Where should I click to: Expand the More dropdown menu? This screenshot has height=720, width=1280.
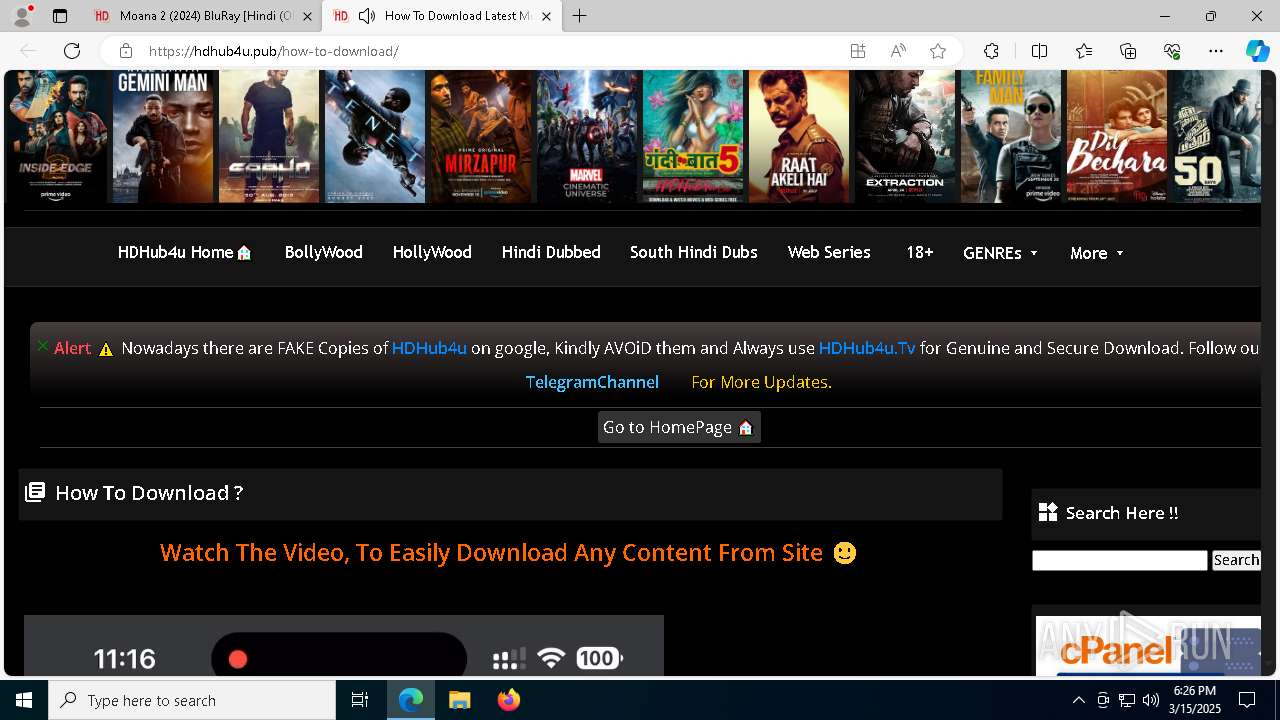pos(1097,253)
